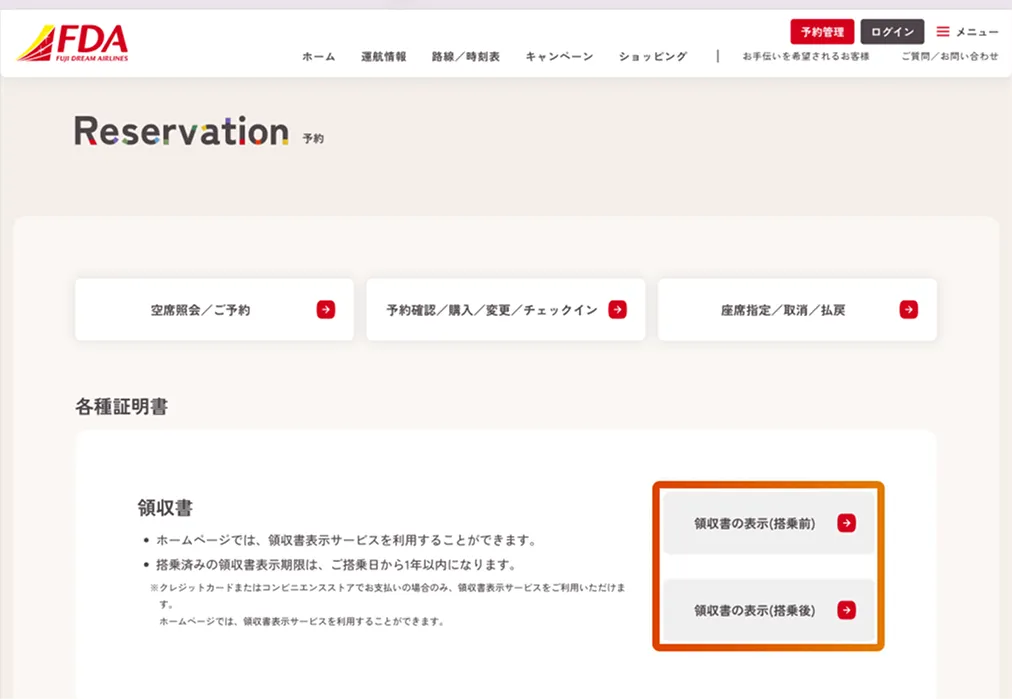Click arrow icon on 領収書の表示(搭乗前)

tap(846, 523)
